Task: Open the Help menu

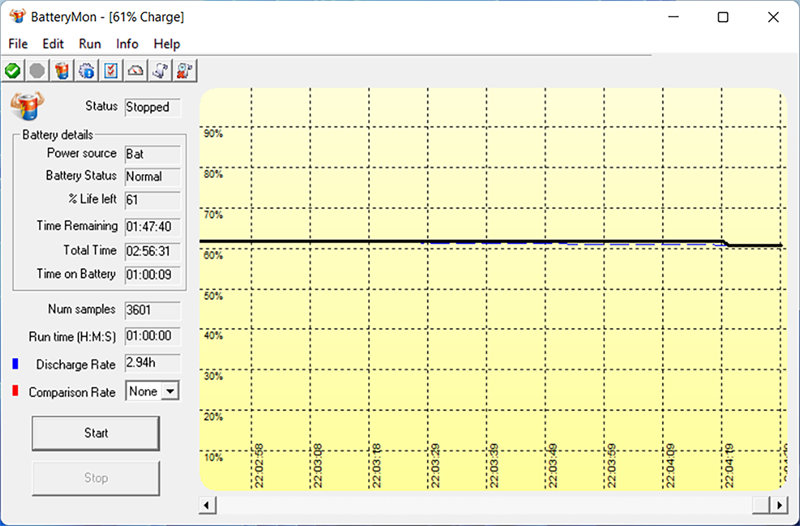Action: click(167, 44)
